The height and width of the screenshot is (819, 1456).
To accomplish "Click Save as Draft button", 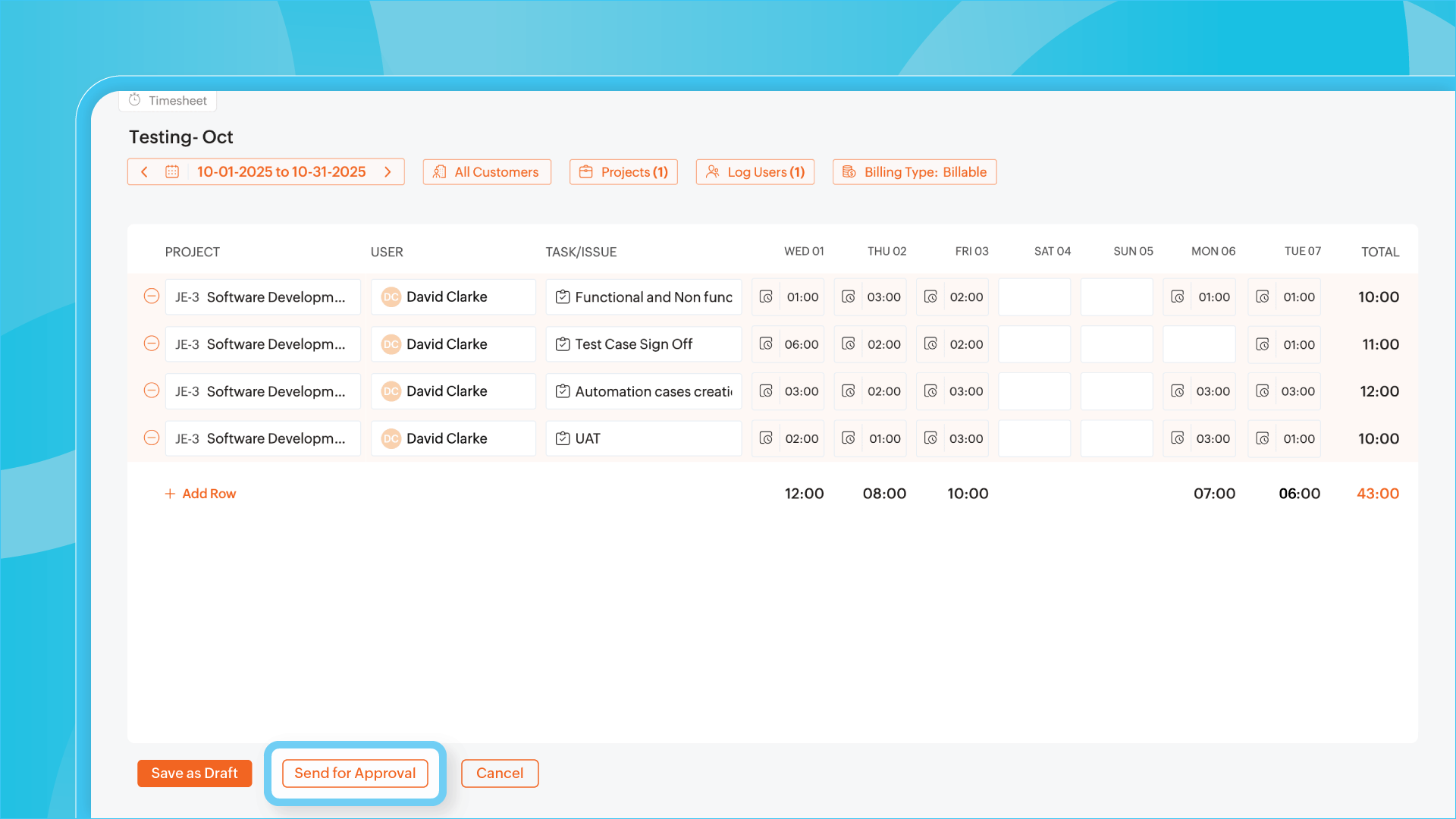I will pos(194,773).
